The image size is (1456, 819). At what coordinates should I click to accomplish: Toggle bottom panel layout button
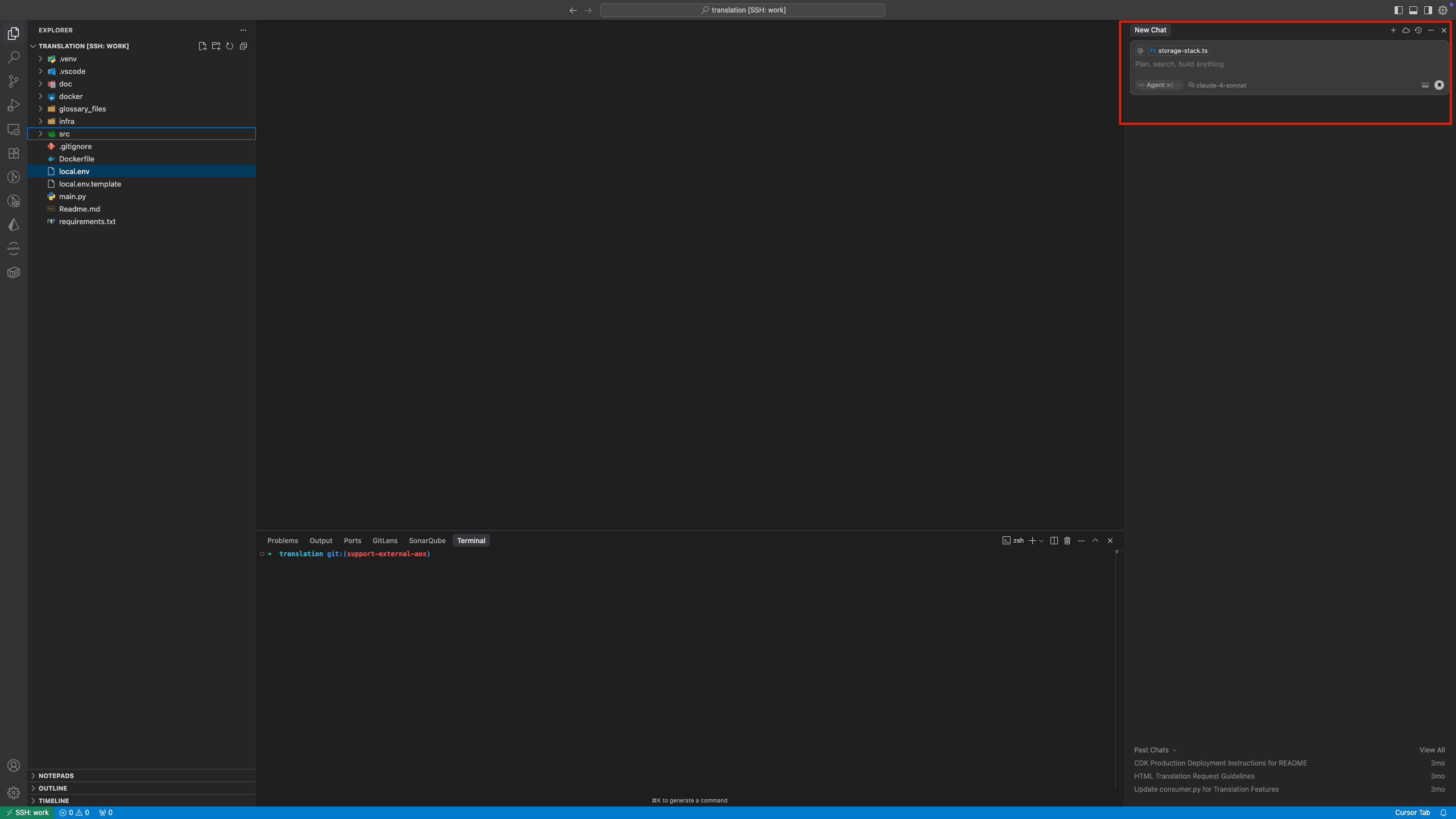coord(1413,10)
